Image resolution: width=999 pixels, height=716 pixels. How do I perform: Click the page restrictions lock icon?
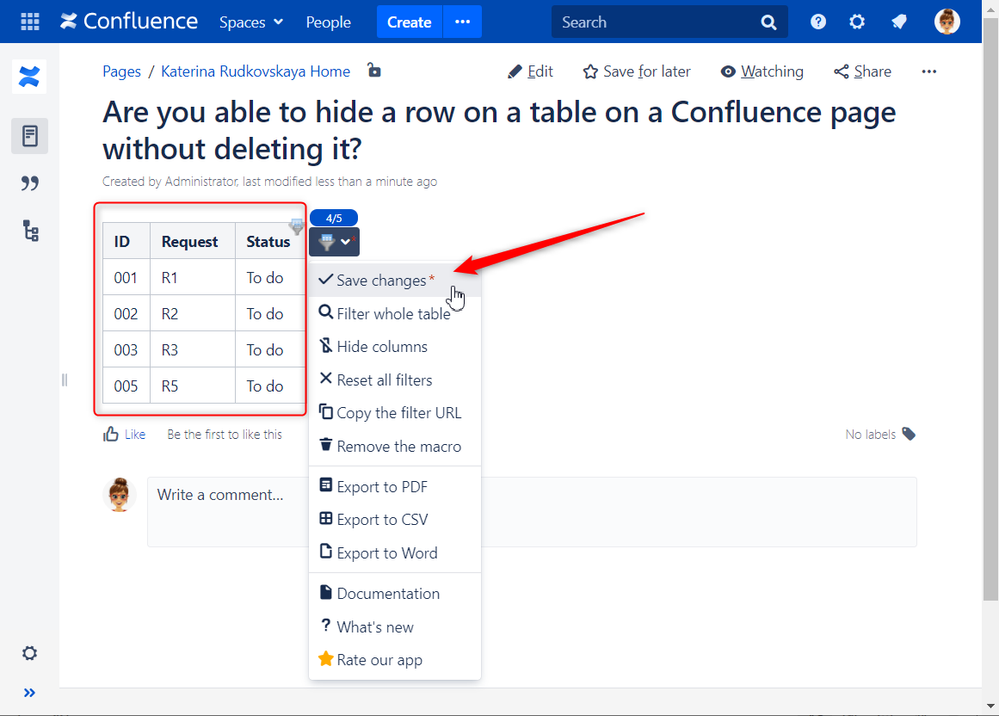(374, 70)
